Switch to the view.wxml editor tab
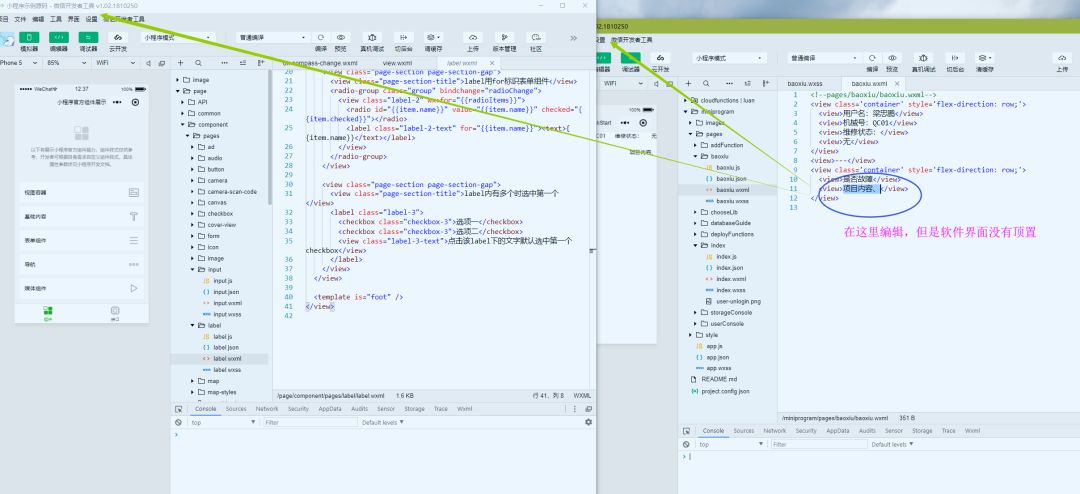Screen dimensions: 1080x494 coord(397,63)
